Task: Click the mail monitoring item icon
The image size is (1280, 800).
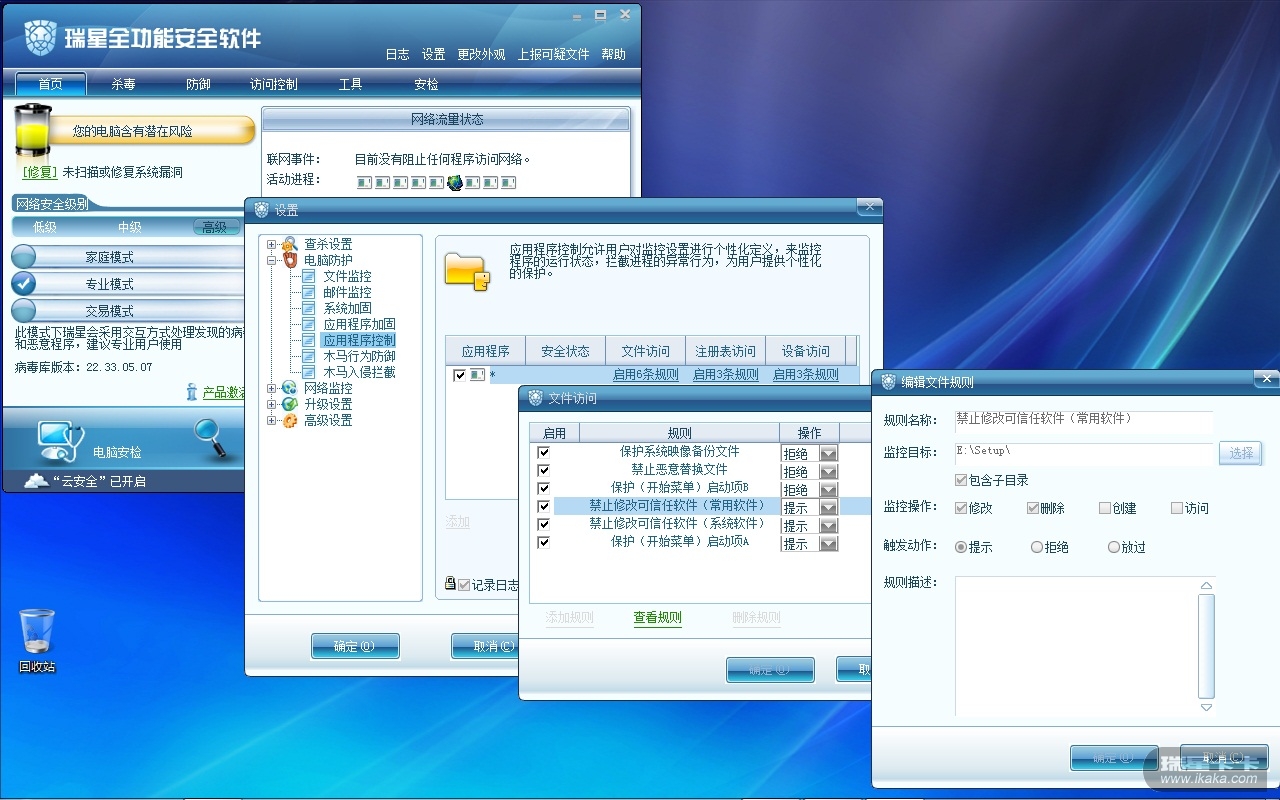Action: click(x=309, y=292)
